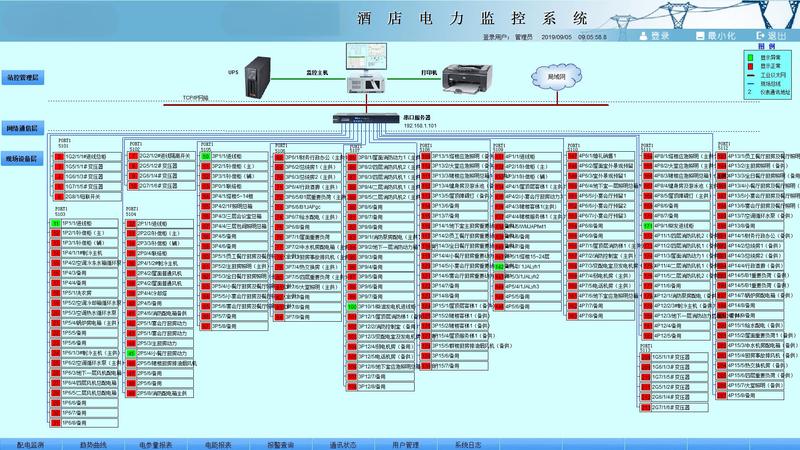The width and height of the screenshot is (800, 450).
Task: Open the 配电监测 menu item
Action: click(32, 443)
